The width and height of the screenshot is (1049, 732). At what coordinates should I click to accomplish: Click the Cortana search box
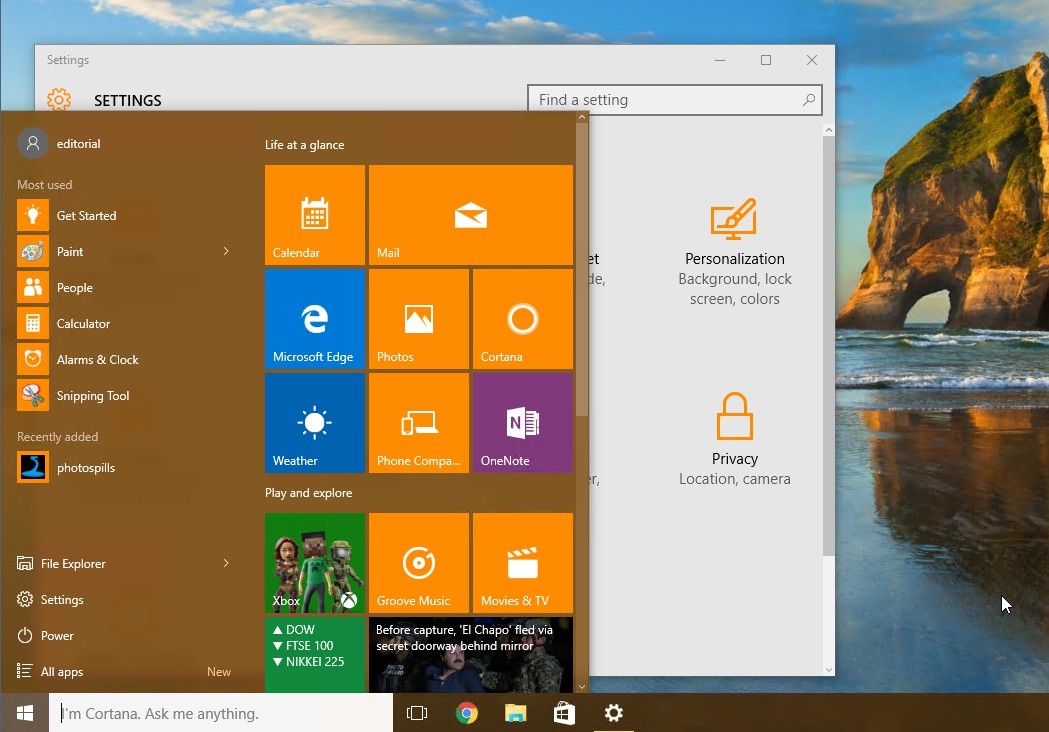(x=221, y=713)
